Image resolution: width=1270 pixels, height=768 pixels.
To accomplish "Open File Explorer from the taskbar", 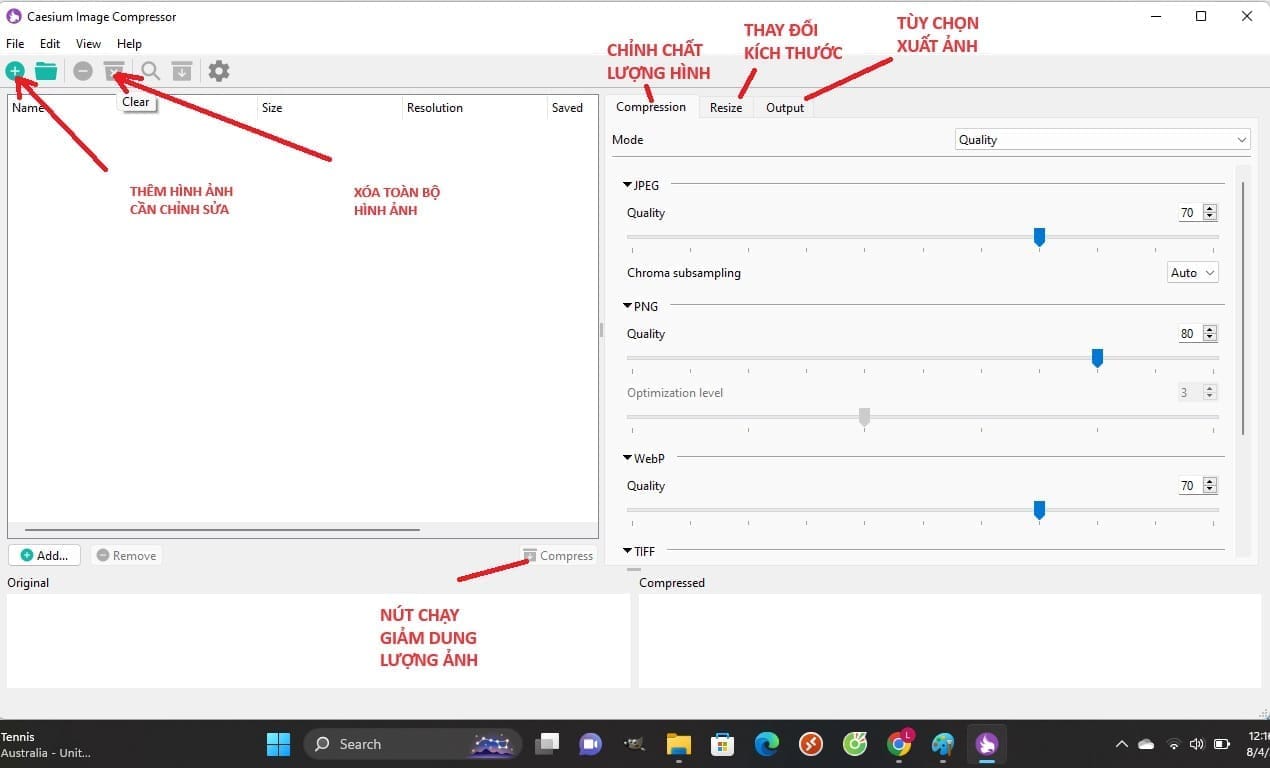I will [679, 744].
